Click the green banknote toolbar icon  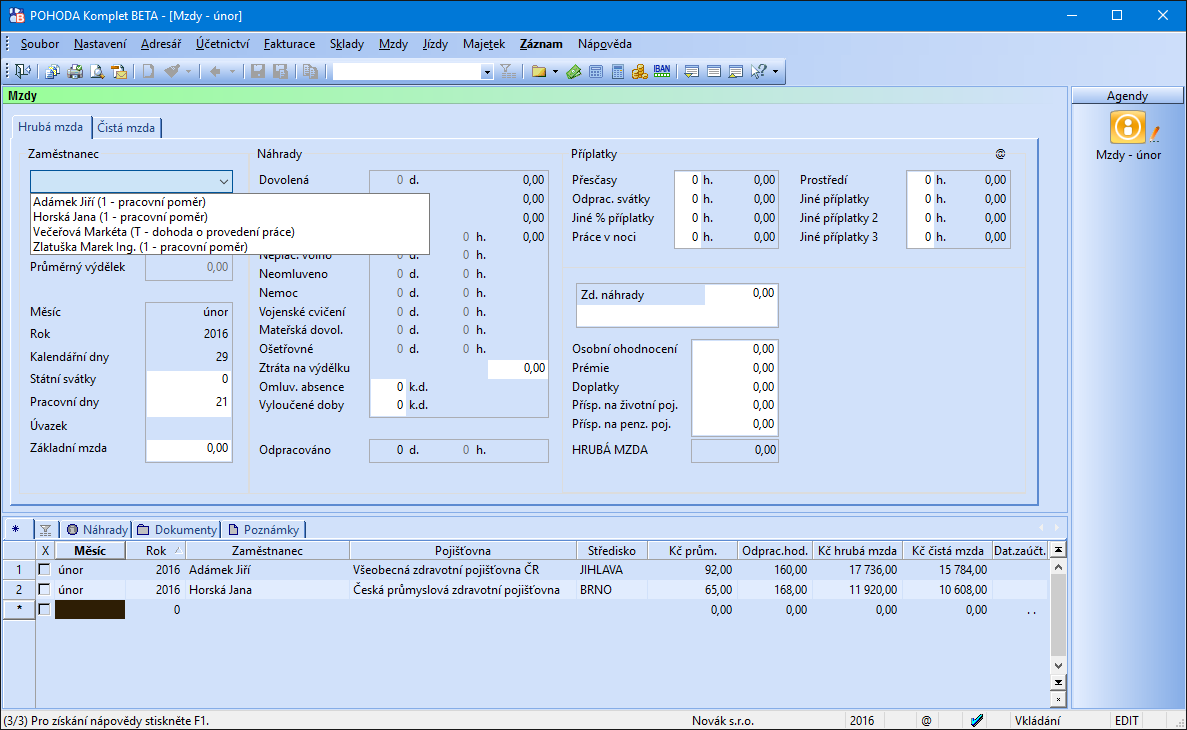point(574,71)
